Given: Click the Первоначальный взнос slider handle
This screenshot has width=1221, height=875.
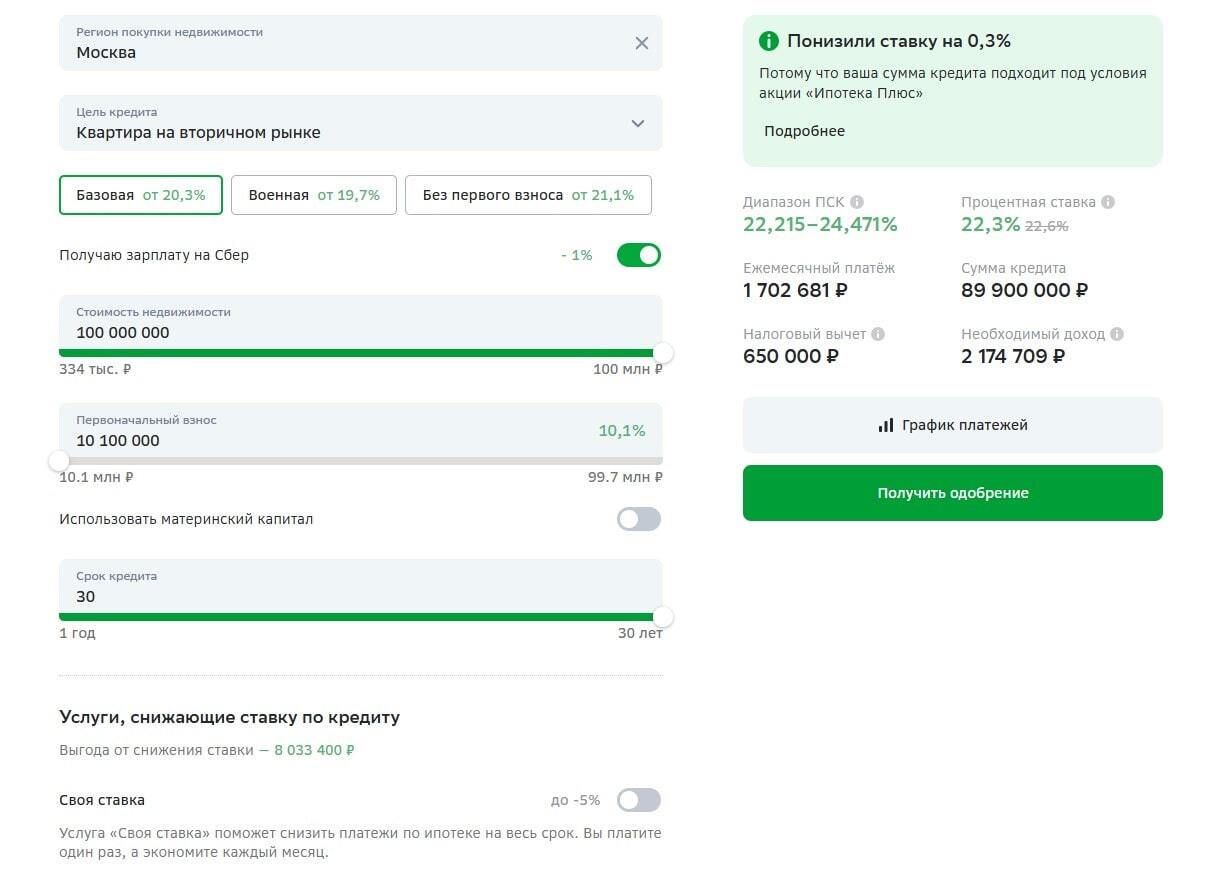Looking at the screenshot, I should (59, 461).
